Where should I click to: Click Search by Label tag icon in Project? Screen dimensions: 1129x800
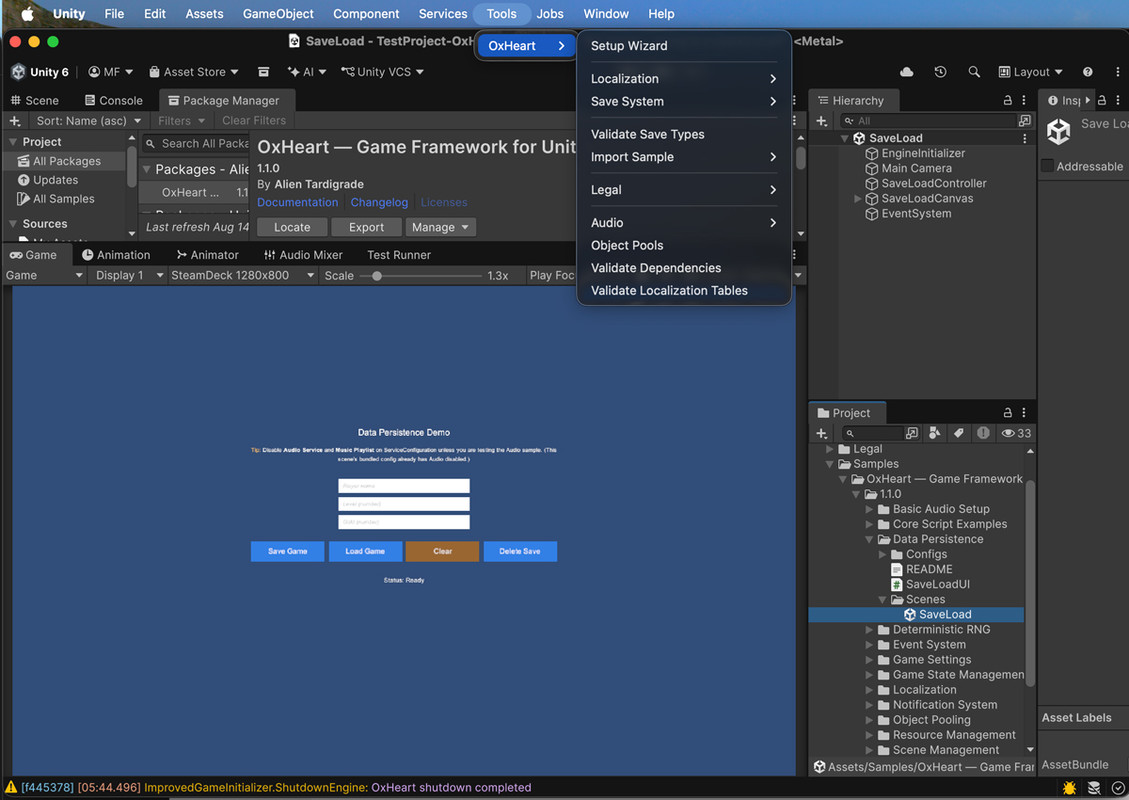click(x=958, y=433)
